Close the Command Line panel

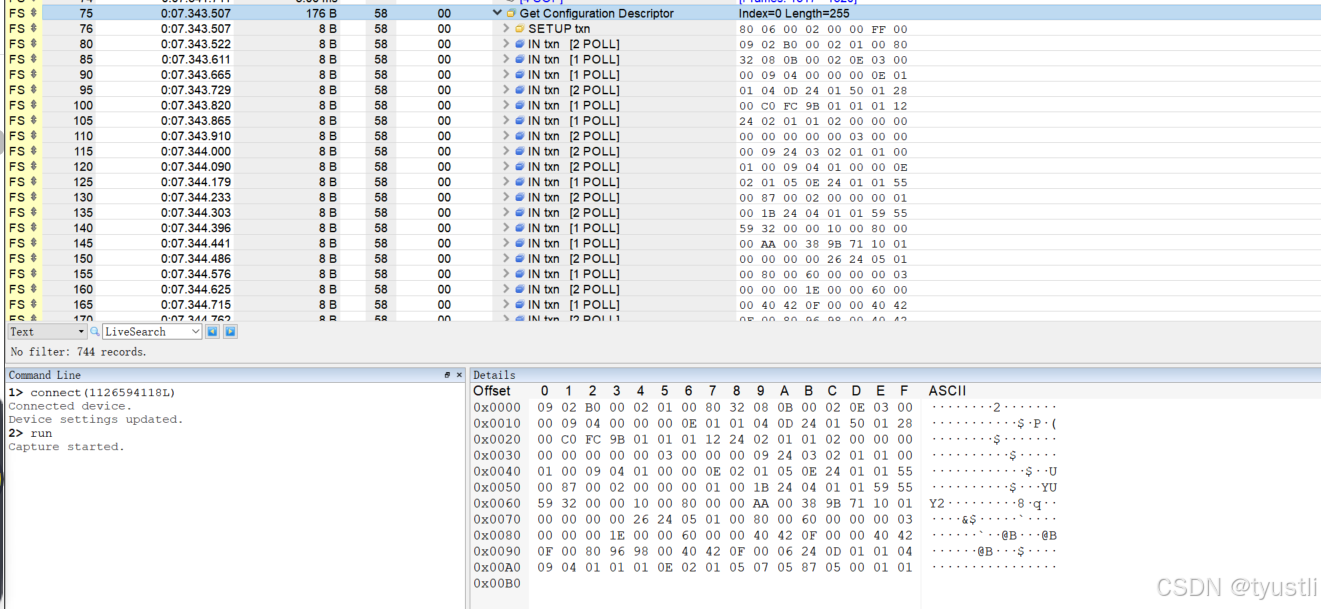[459, 375]
